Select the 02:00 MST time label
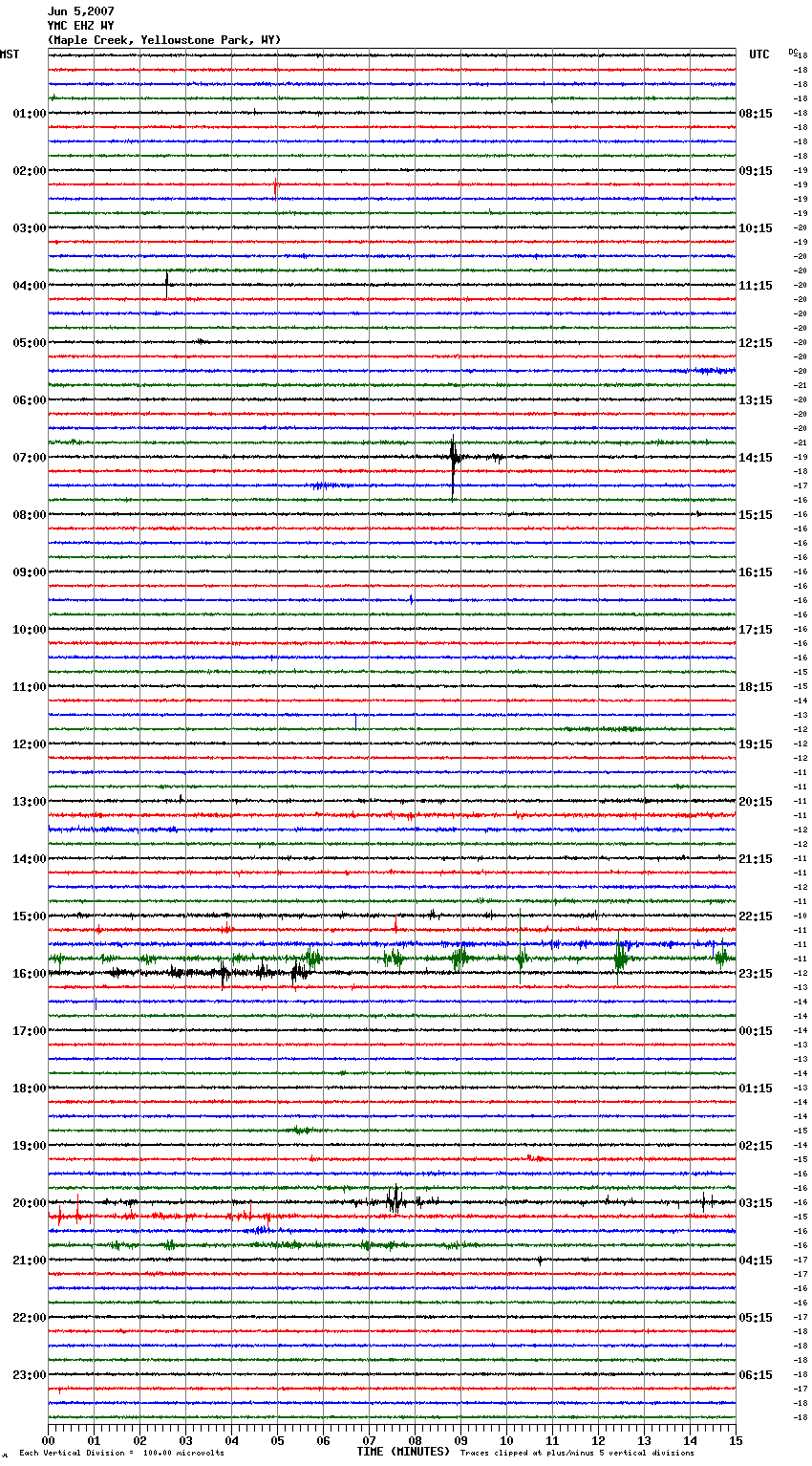 click(x=30, y=171)
